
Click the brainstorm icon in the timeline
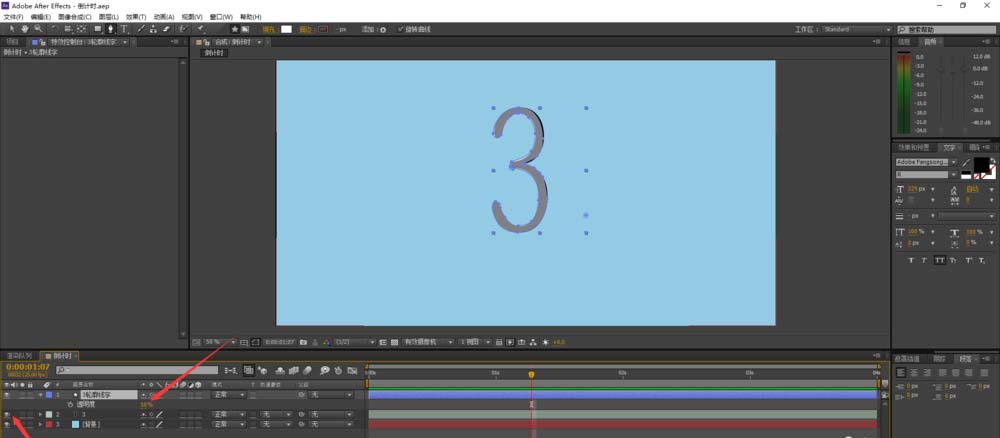tap(325, 370)
